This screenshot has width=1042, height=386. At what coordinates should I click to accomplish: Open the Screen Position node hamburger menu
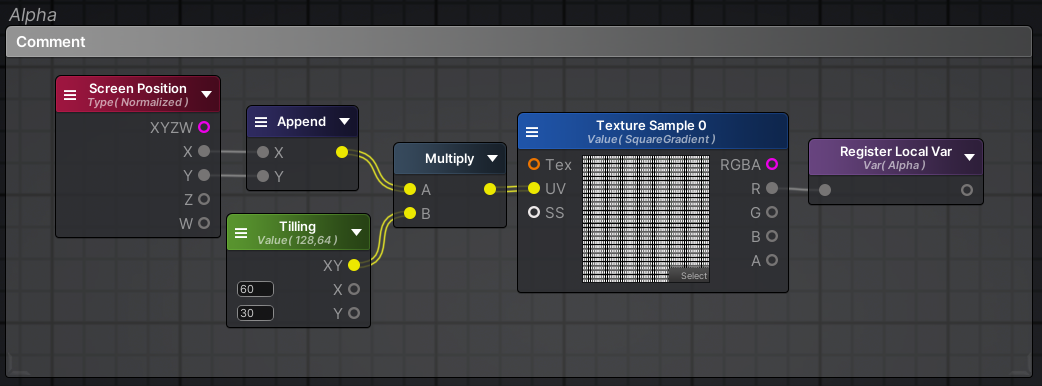click(70, 94)
